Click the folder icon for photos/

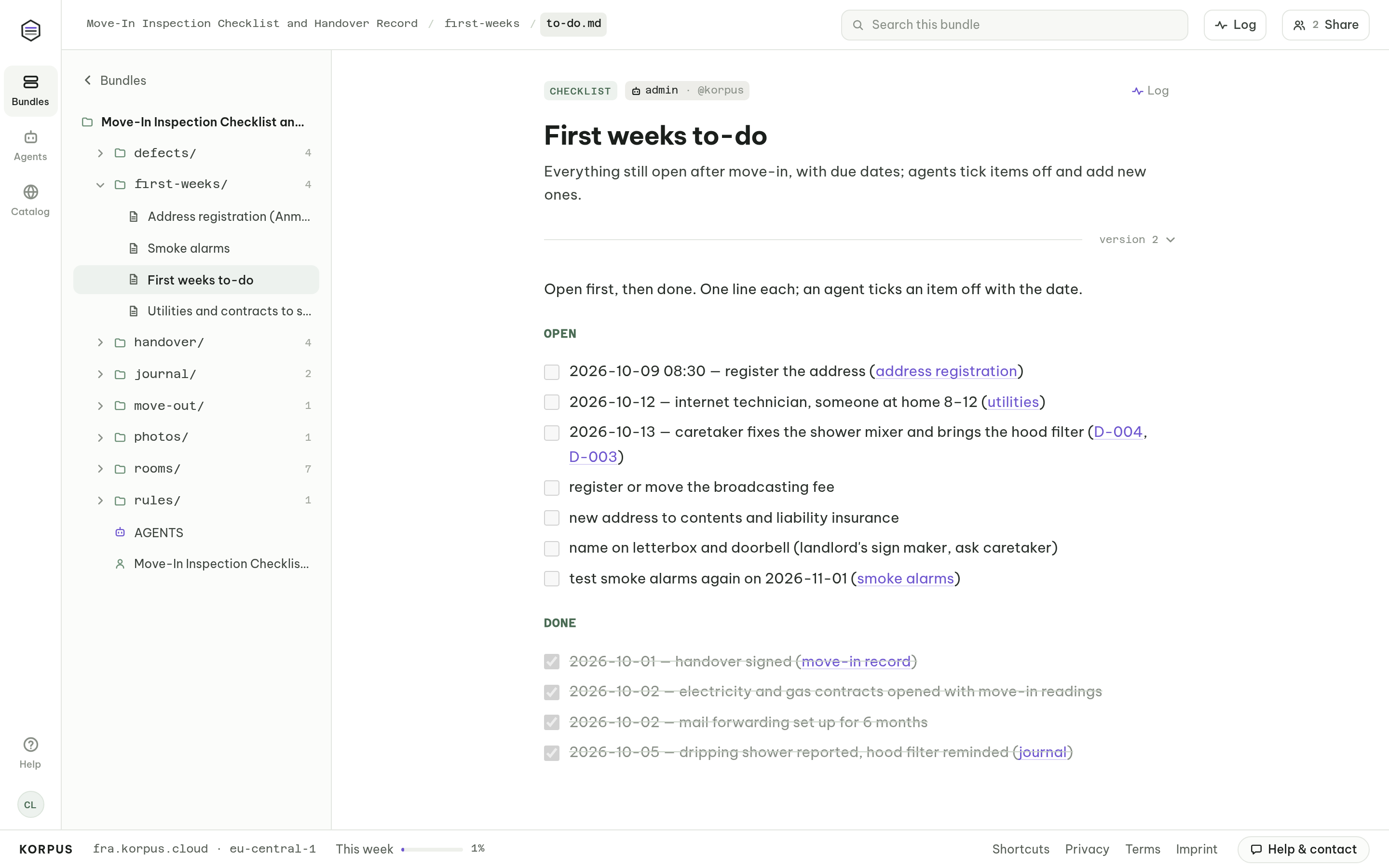click(x=120, y=437)
